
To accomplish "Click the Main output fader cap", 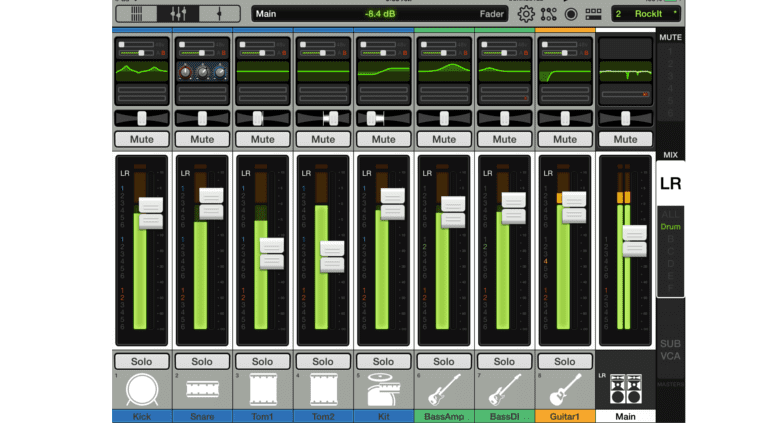I will [634, 241].
